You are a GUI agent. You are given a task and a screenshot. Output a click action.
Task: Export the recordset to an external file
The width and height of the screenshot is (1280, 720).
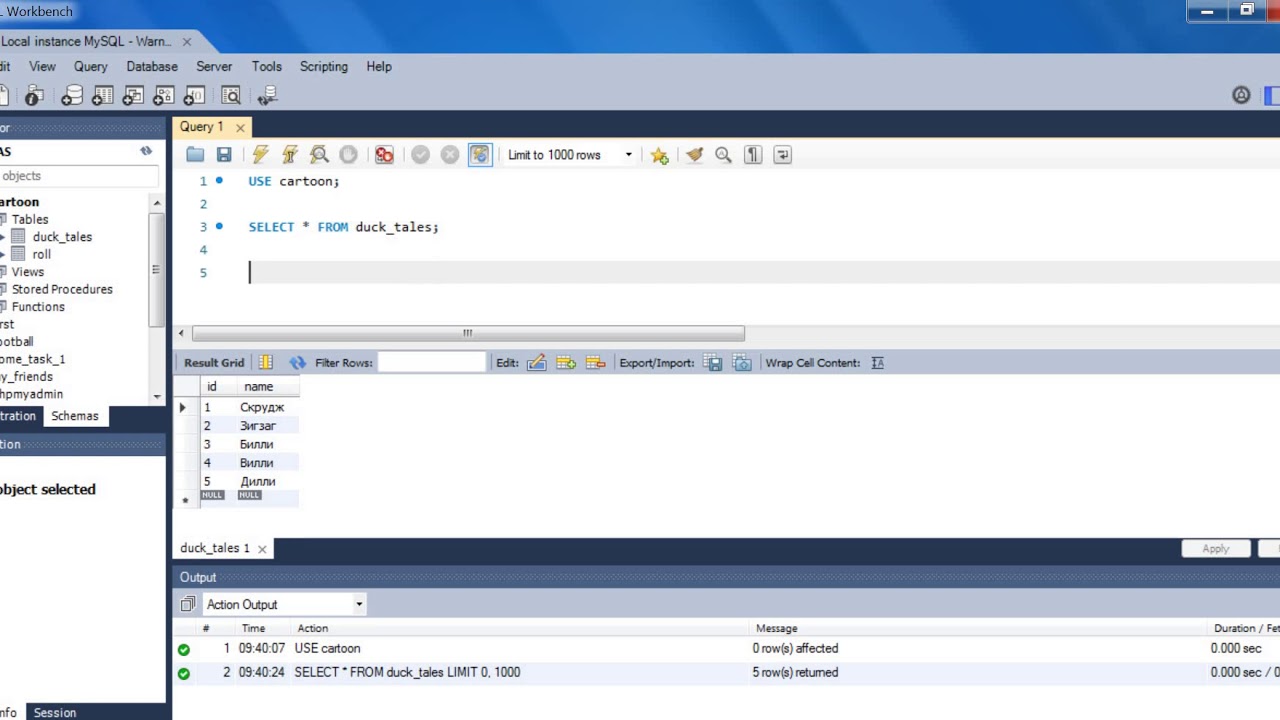point(713,363)
